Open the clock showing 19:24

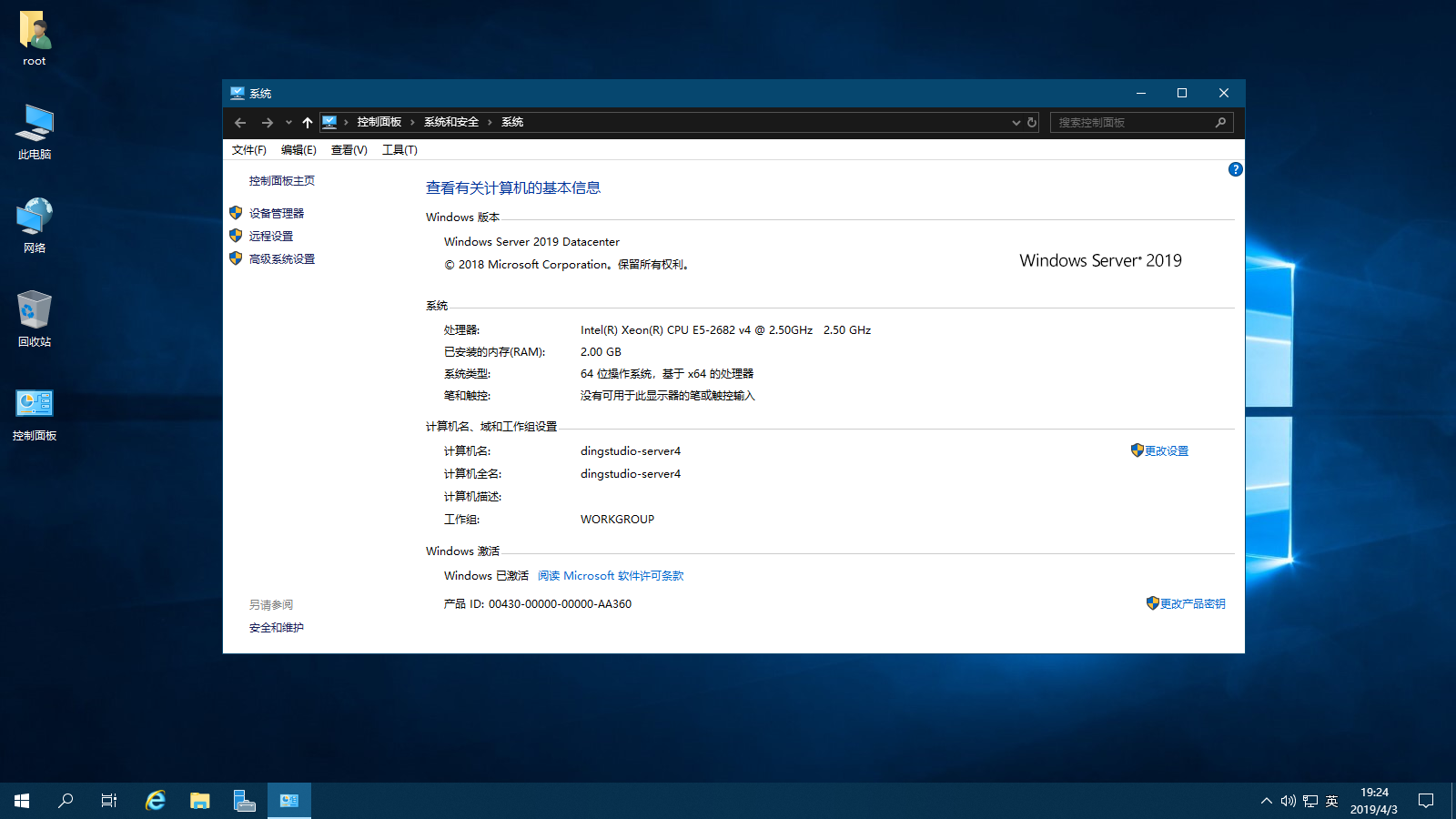(x=1374, y=801)
